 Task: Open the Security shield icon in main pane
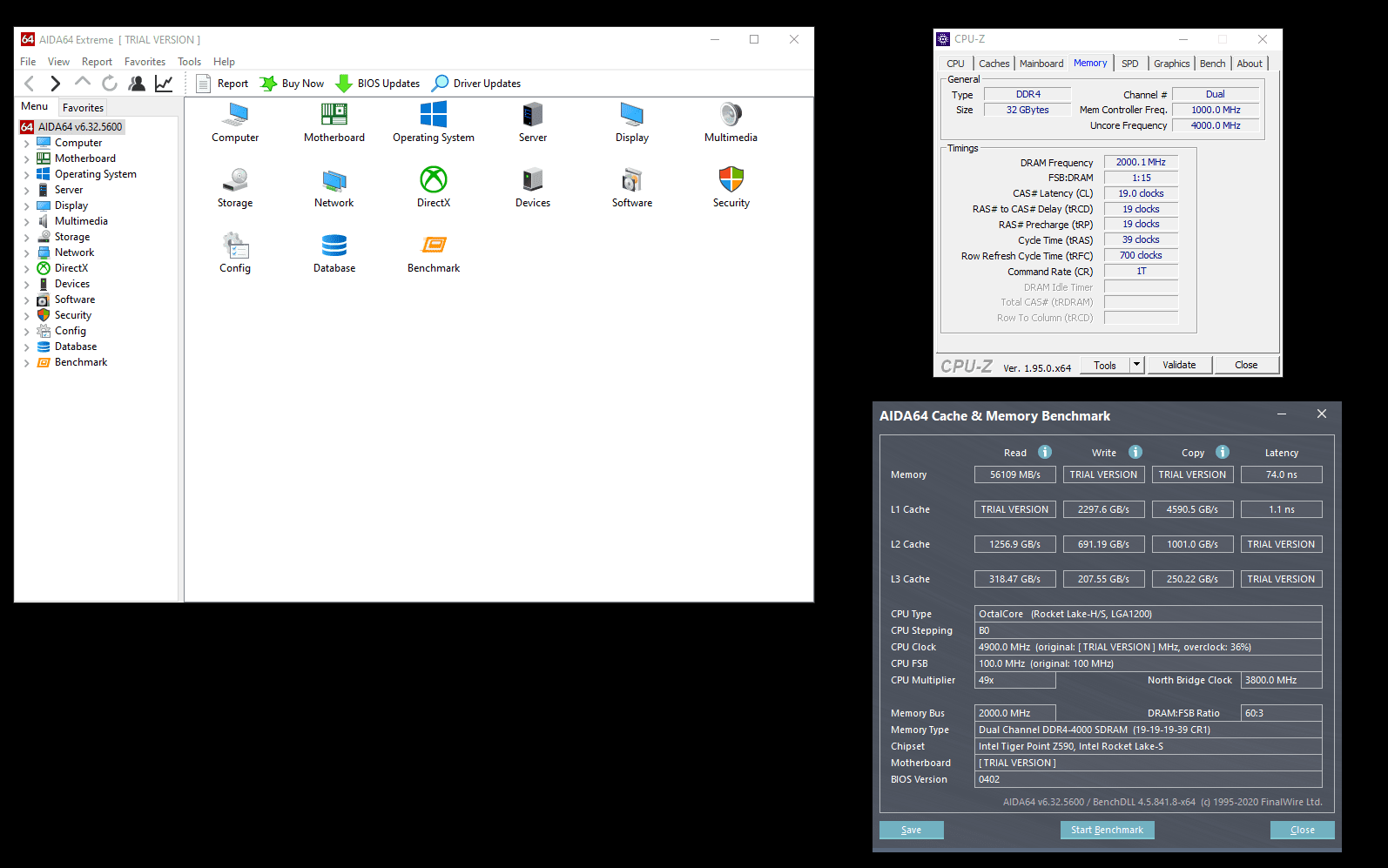click(731, 180)
